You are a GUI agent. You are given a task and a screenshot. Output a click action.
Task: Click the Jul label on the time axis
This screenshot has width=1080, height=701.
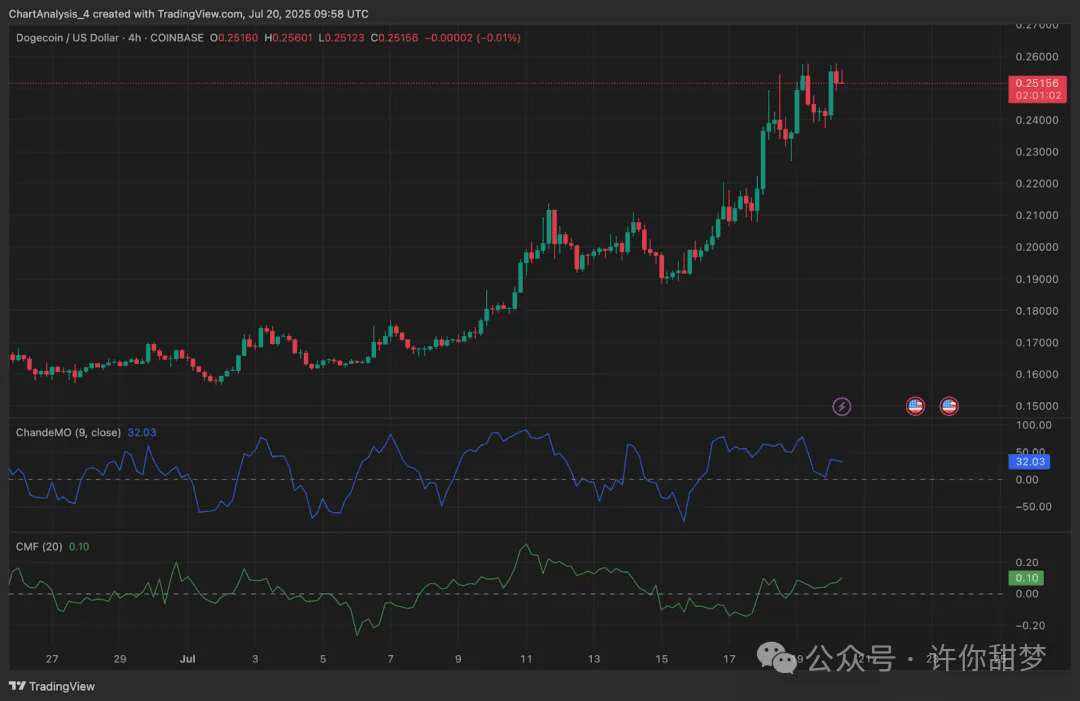coord(187,659)
